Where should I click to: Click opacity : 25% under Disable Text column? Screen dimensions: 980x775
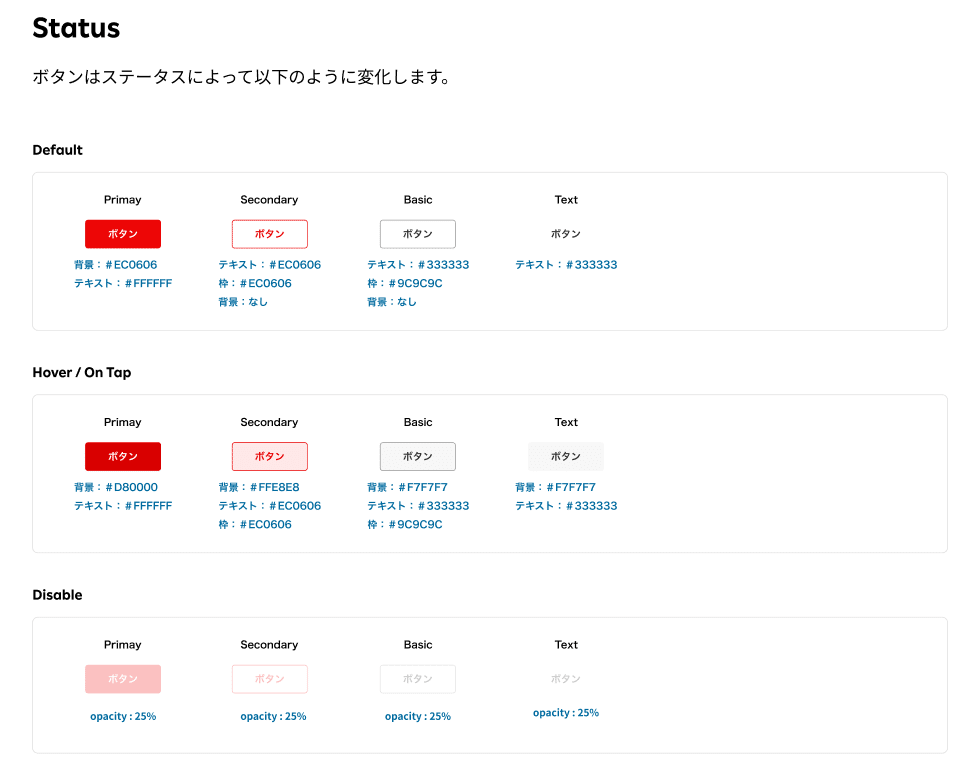coord(566,712)
